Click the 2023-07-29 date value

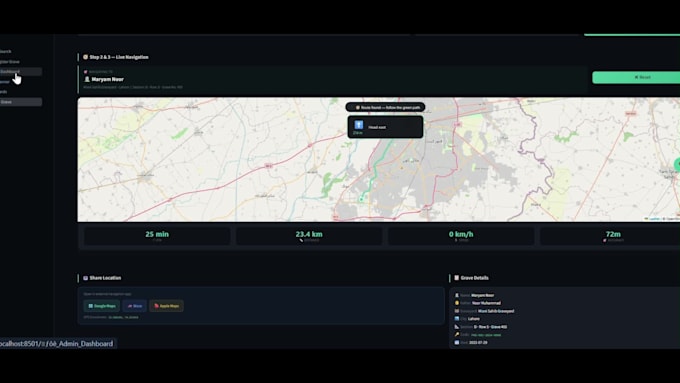[x=478, y=343]
